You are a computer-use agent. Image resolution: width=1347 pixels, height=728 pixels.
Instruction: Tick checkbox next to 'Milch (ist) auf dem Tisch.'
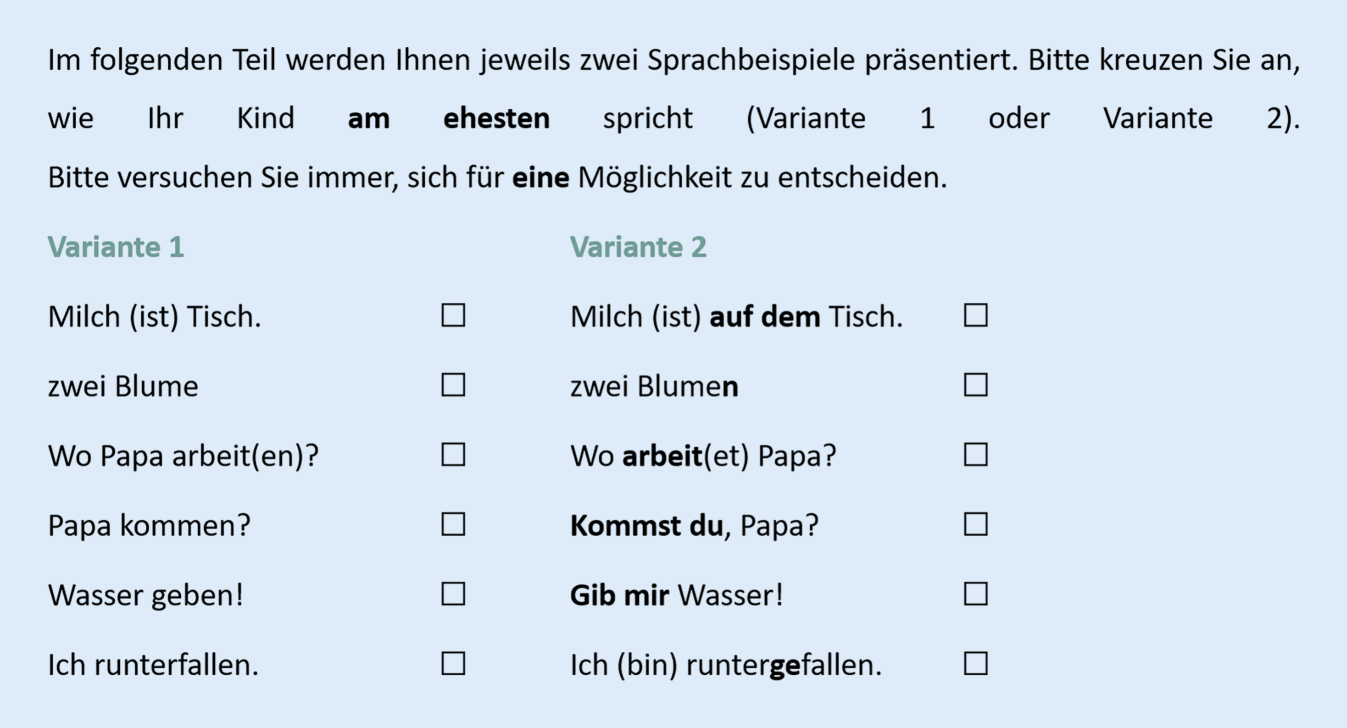pyautogui.click(x=976, y=316)
